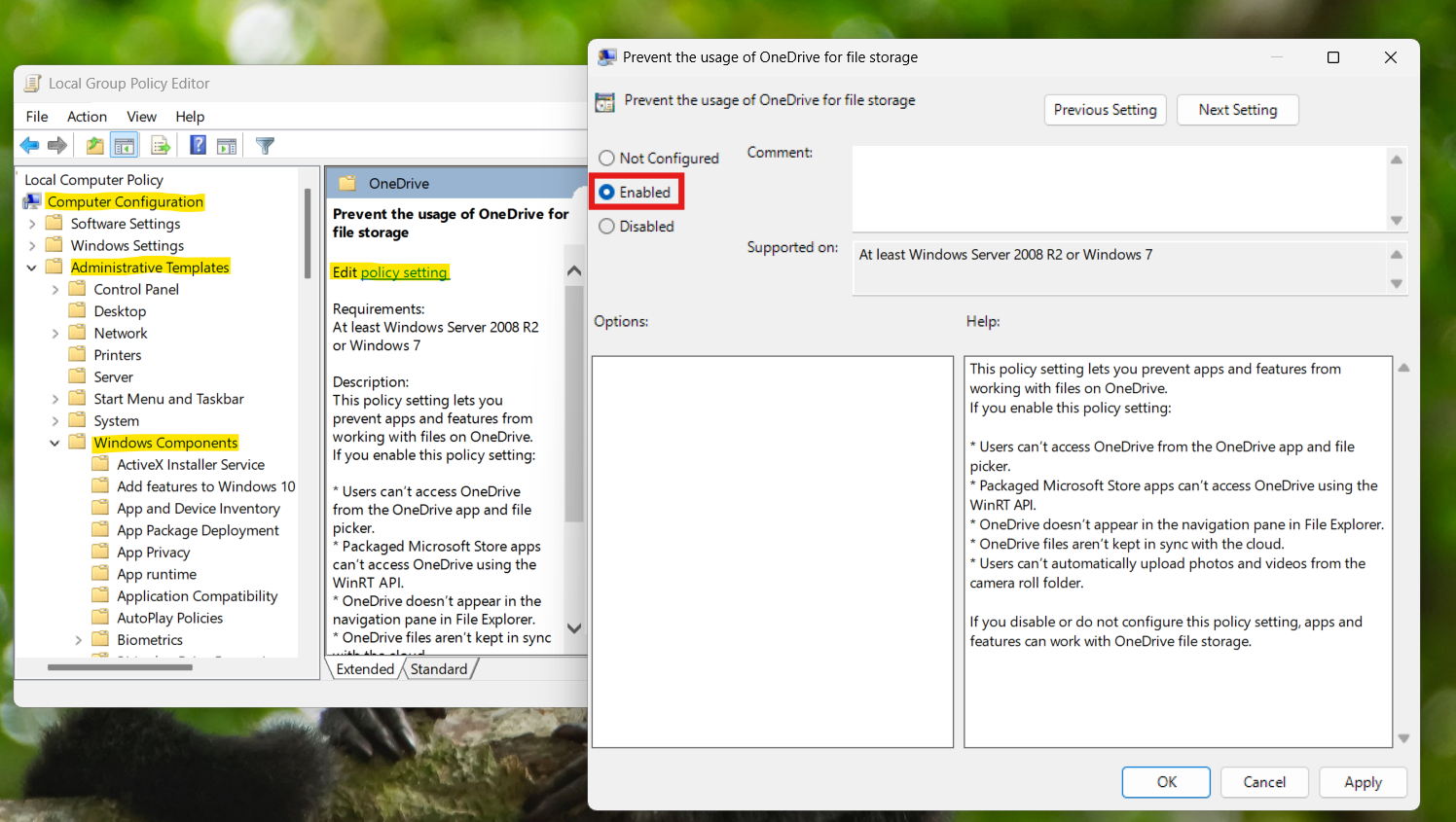Select App runtime tree item
The height and width of the screenshot is (822, 1456).
[157, 574]
